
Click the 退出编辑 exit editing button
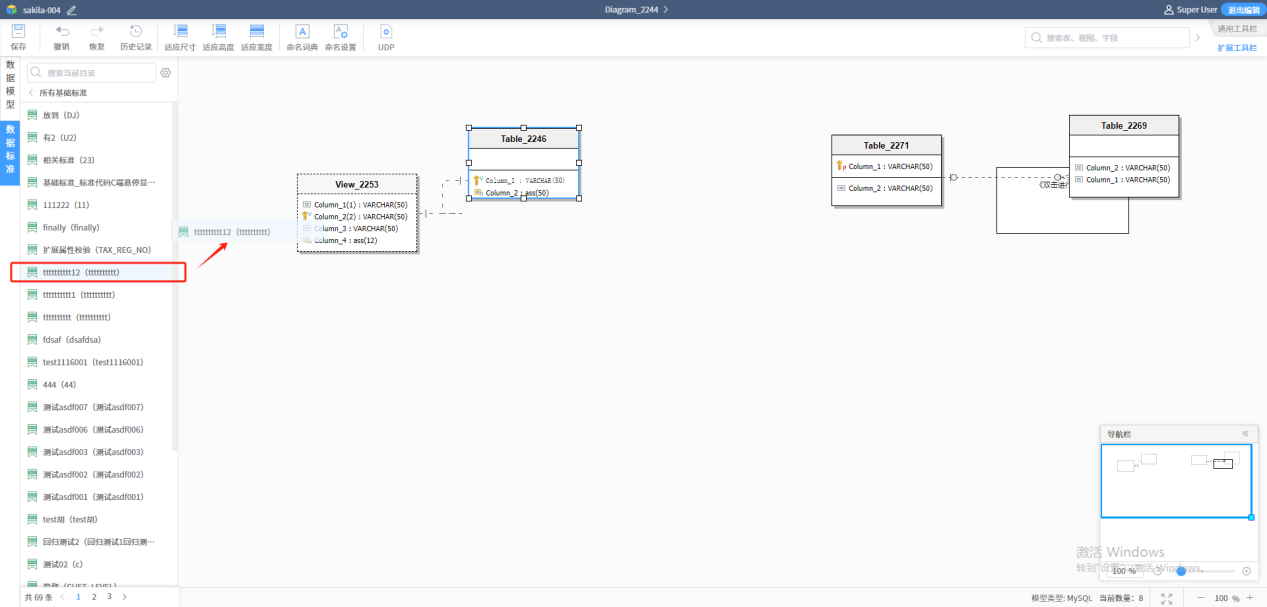[x=1243, y=9]
